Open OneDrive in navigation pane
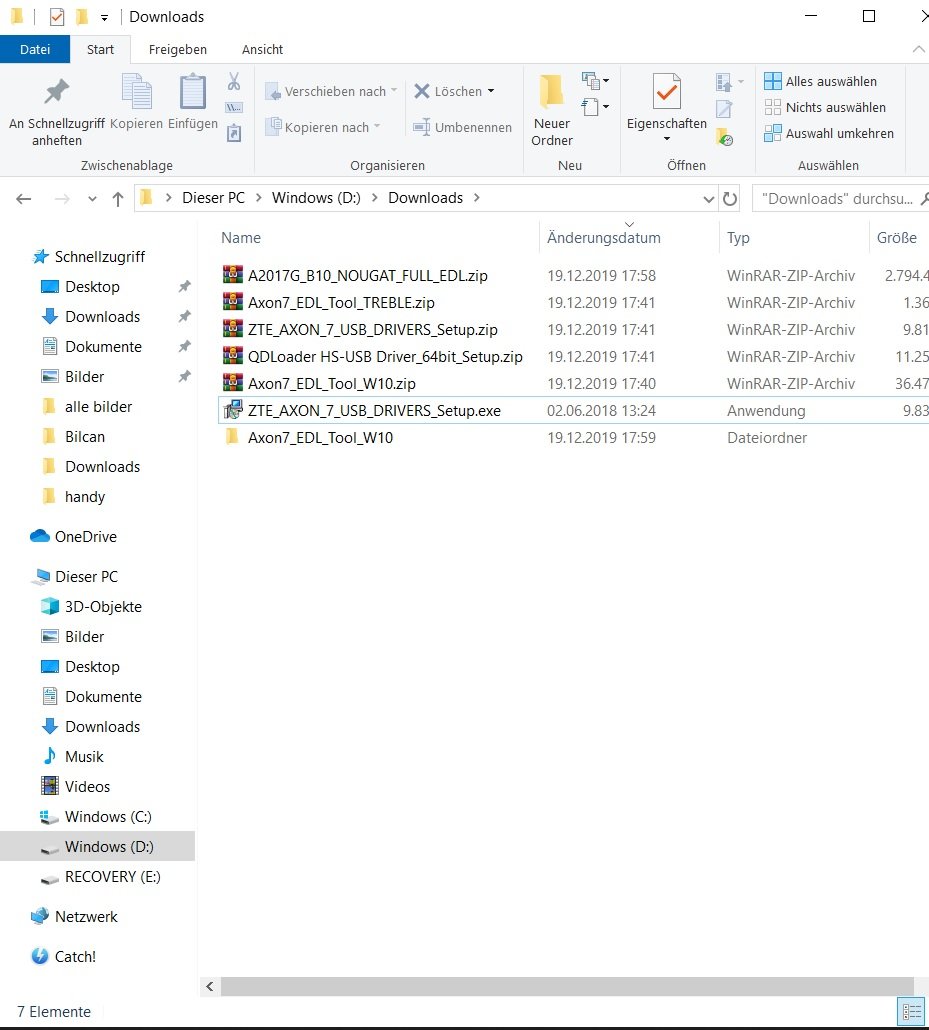This screenshot has height=1030, width=929. click(x=85, y=537)
